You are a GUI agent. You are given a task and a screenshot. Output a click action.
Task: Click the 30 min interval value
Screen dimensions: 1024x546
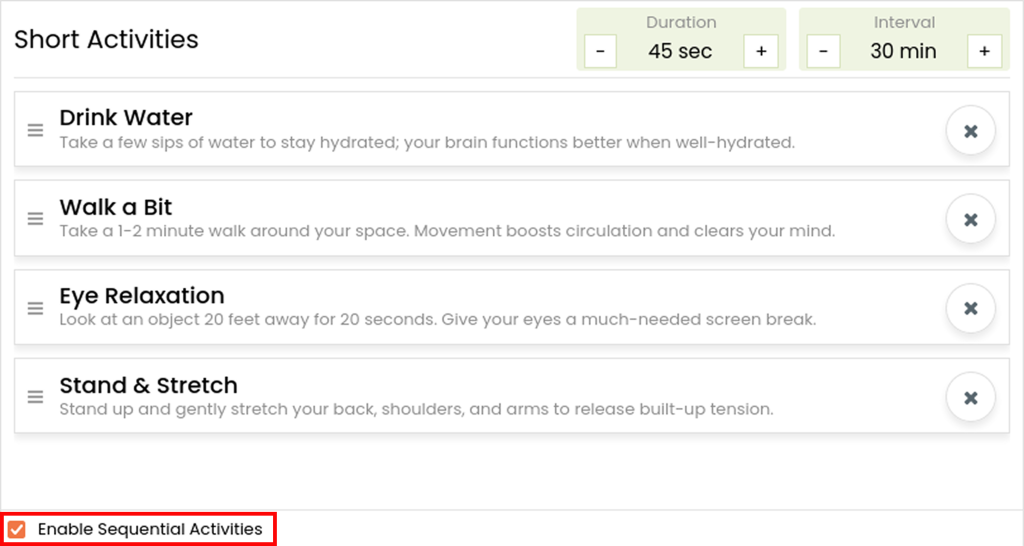coord(903,51)
